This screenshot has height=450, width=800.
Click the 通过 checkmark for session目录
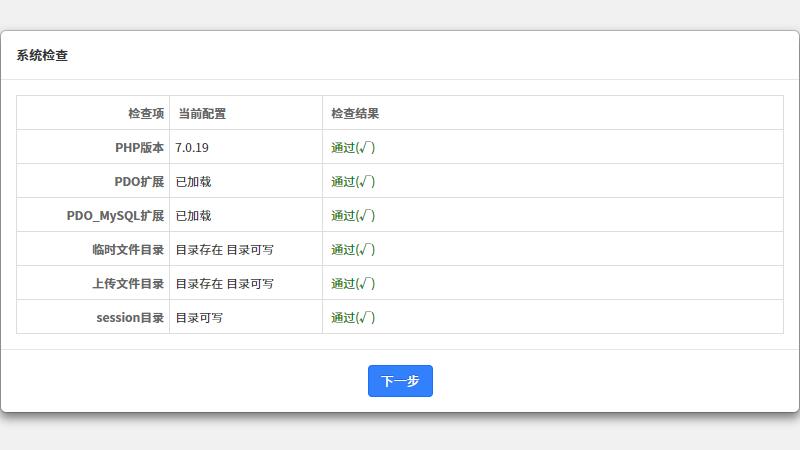[x=353, y=318]
